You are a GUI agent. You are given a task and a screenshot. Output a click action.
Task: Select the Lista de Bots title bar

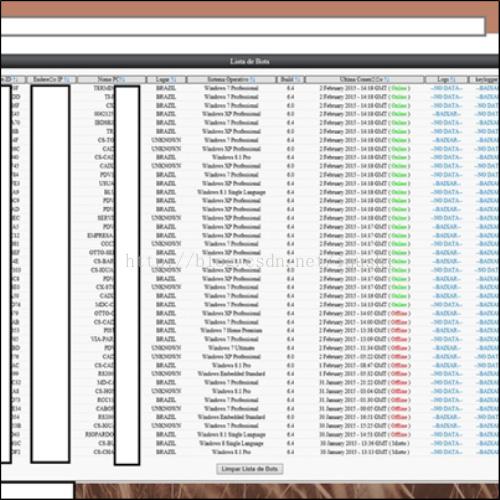coord(250,61)
